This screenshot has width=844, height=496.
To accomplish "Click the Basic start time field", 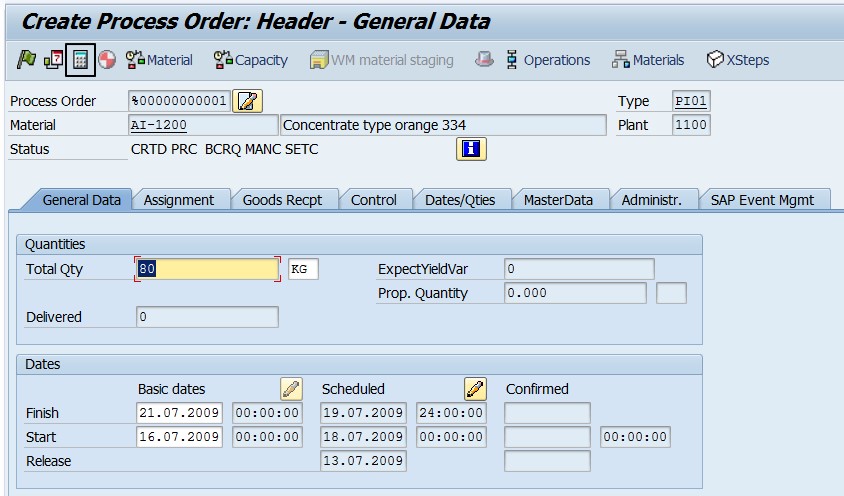I will pyautogui.click(x=268, y=437).
